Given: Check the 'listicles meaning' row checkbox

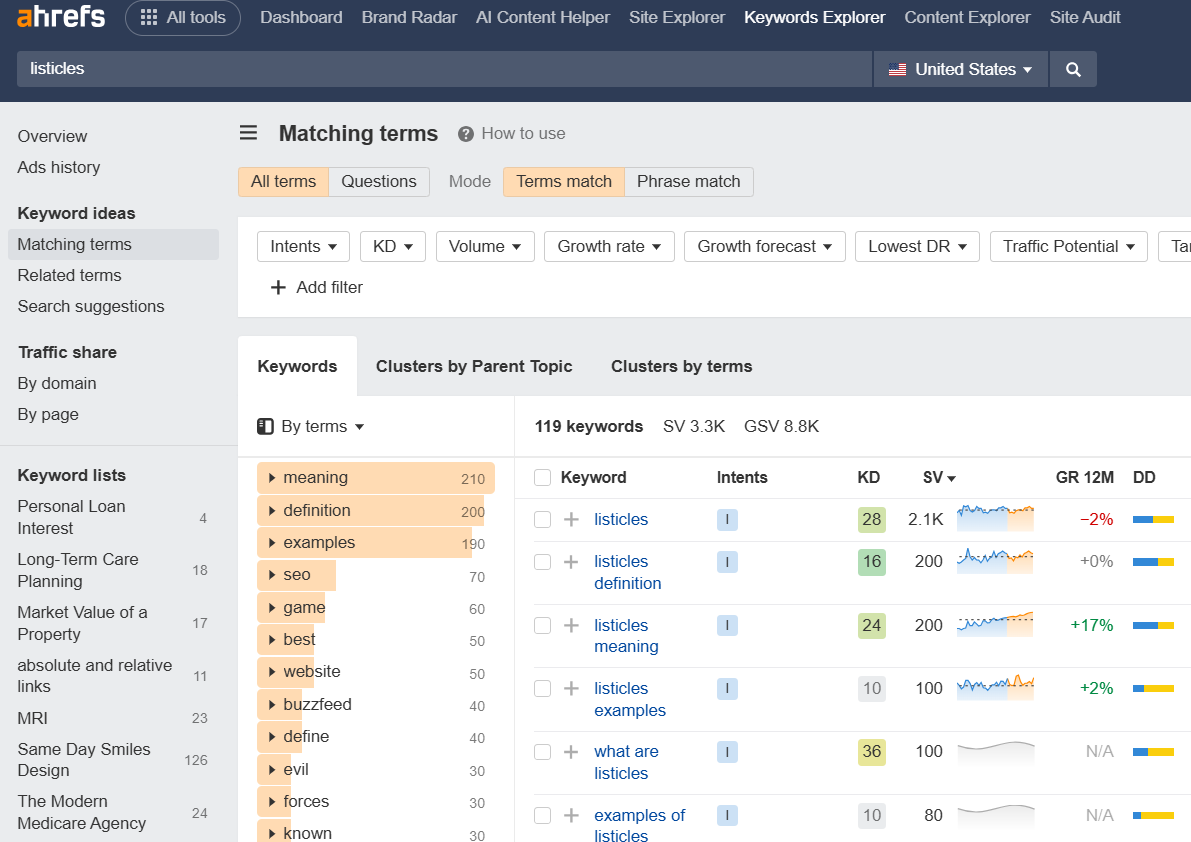Looking at the screenshot, I should coord(542,625).
